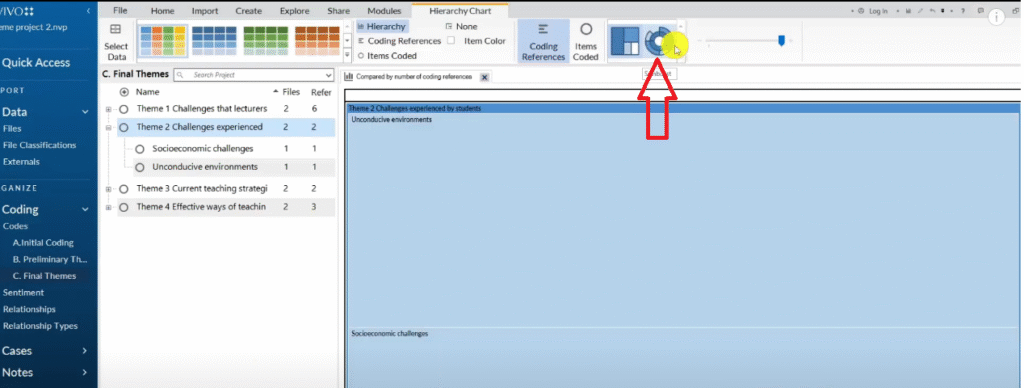This screenshot has height=388, width=1024.
Task: Switch to the Sunburst chart icon
Action: (x=658, y=41)
